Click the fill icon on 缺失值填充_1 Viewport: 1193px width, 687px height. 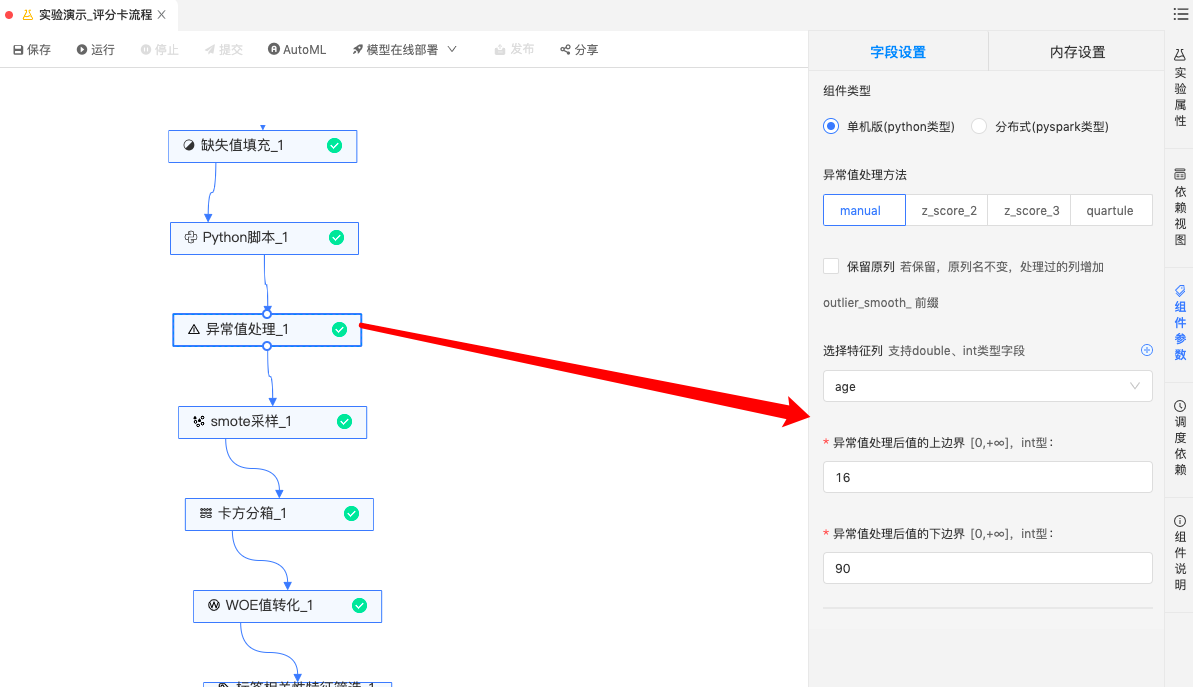[x=189, y=145]
